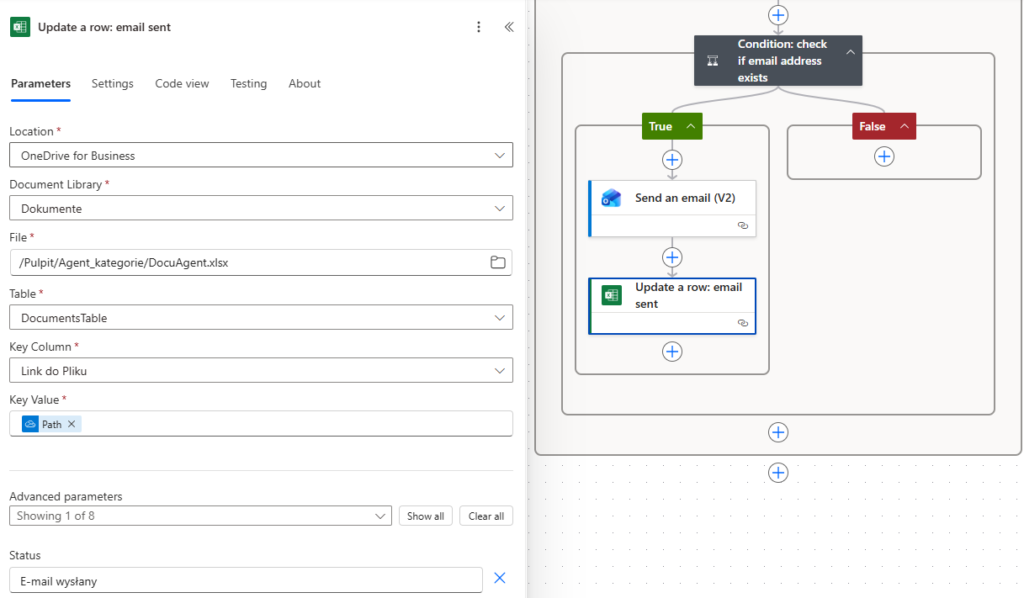
Task: Click the condition icon on the Condition card
Action: [x=712, y=61]
